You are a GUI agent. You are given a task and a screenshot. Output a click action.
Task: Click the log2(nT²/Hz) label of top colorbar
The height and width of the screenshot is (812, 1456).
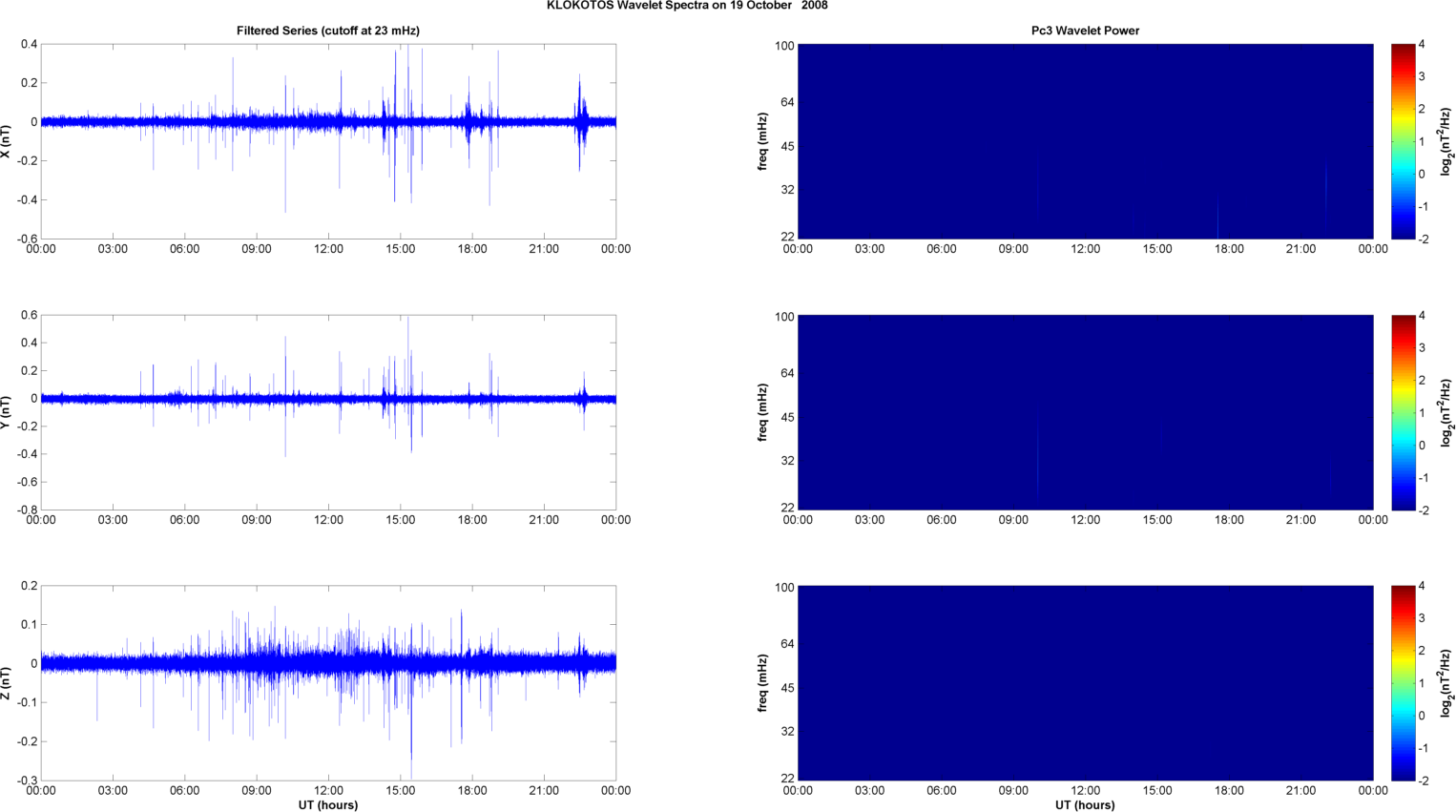tap(1446, 141)
